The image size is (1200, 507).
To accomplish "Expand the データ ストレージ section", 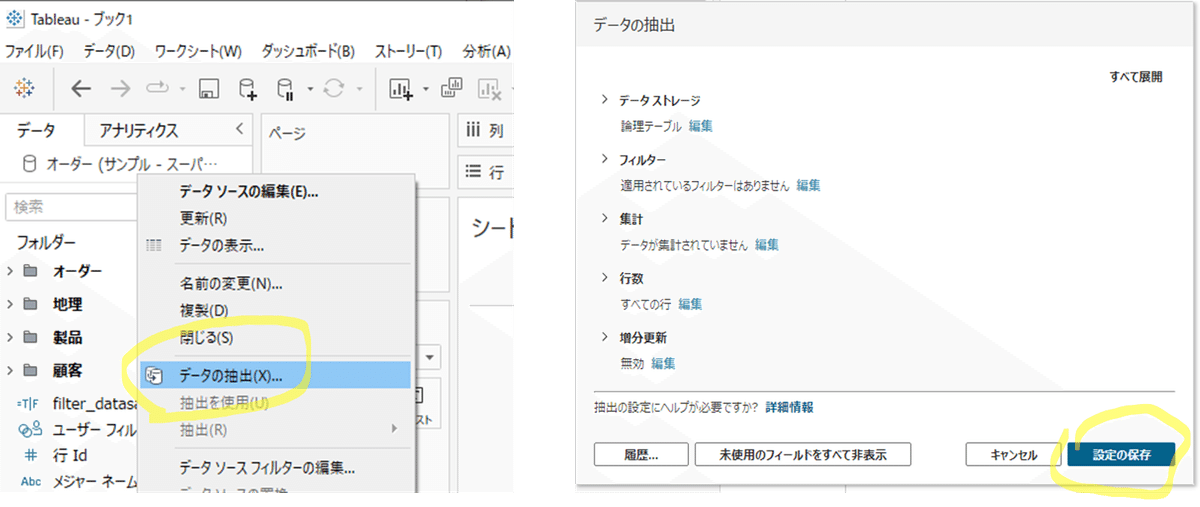I will 604,100.
